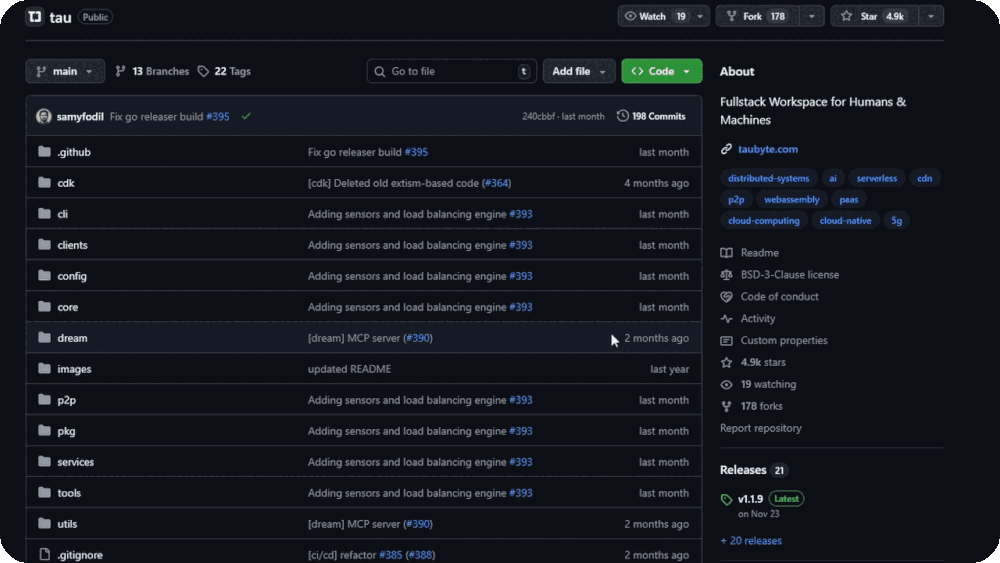Expand the Add file menu
The image size is (1000, 563).
(x=578, y=71)
